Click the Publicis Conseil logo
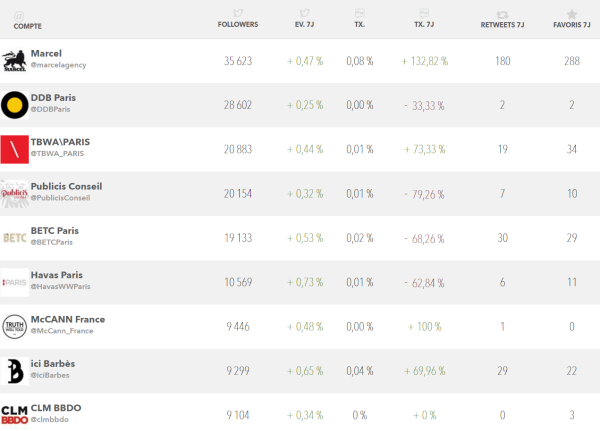 (15, 193)
